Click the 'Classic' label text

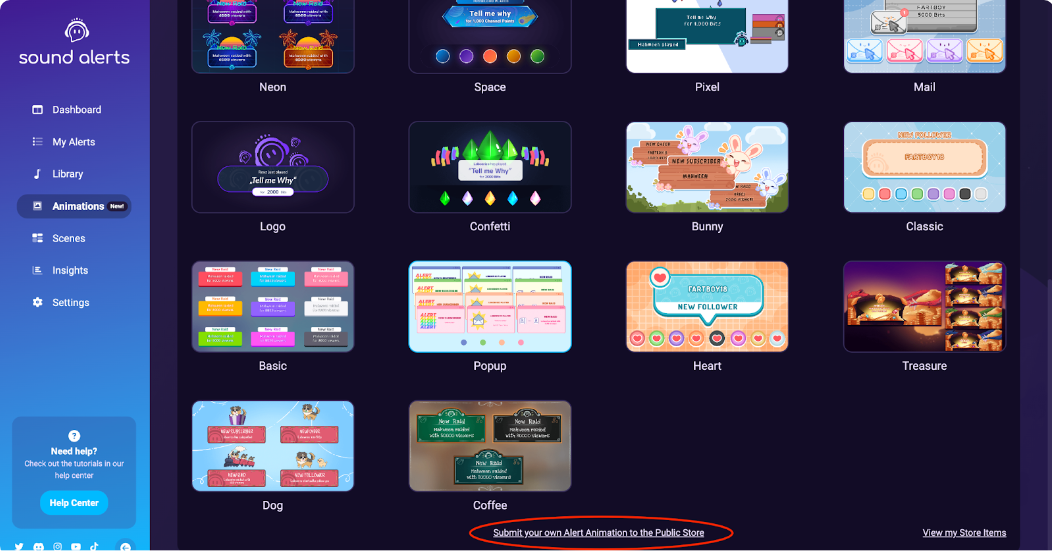tap(924, 227)
